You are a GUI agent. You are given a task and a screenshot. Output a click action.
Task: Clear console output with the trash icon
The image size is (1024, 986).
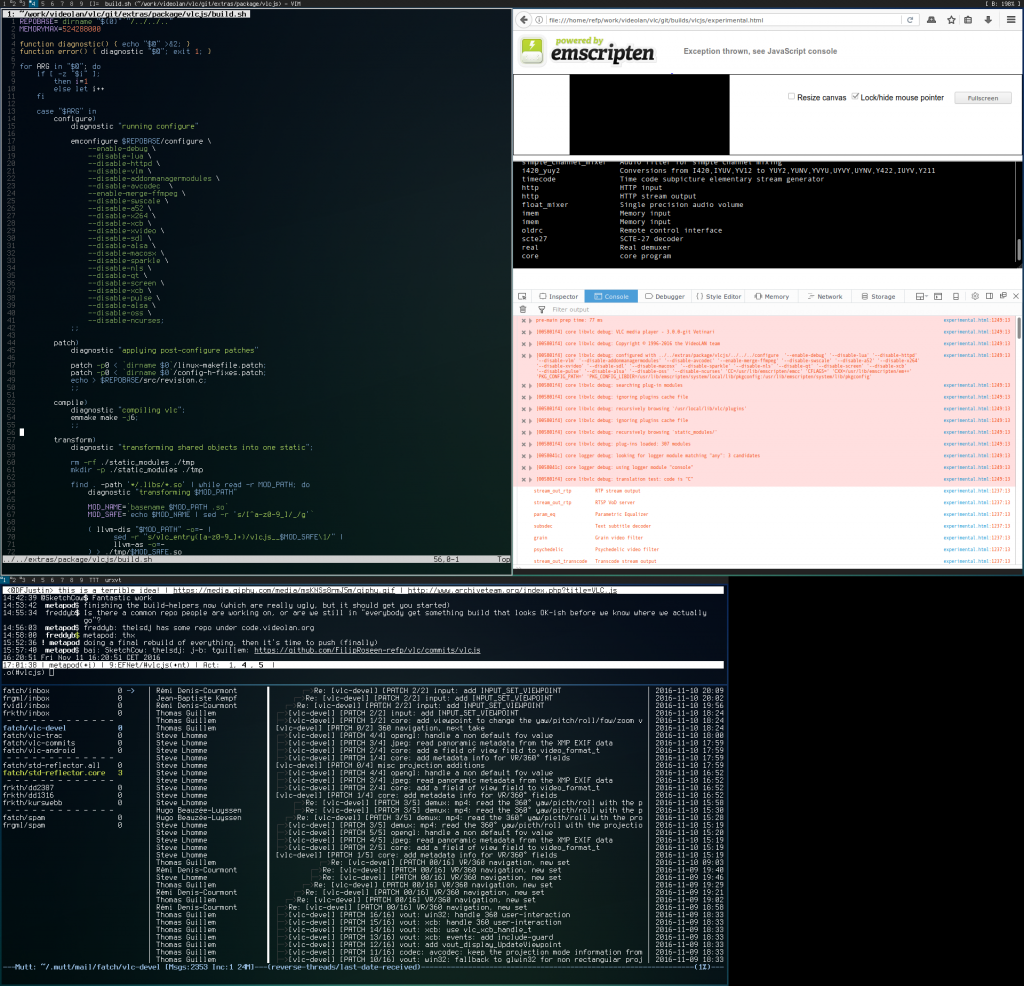coord(522,310)
